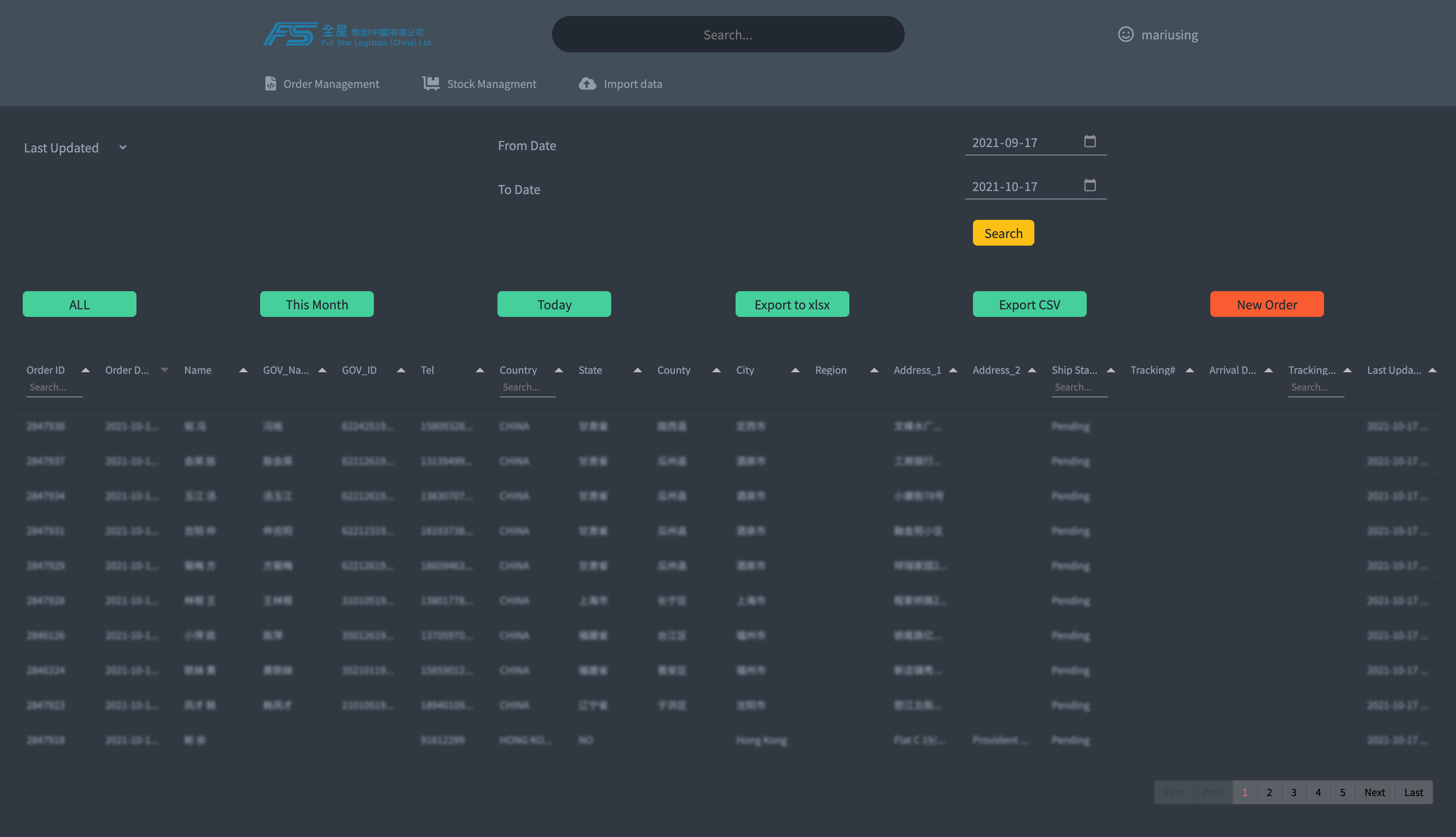The image size is (1456, 837).
Task: Click the New Order button
Action: [1266, 304]
